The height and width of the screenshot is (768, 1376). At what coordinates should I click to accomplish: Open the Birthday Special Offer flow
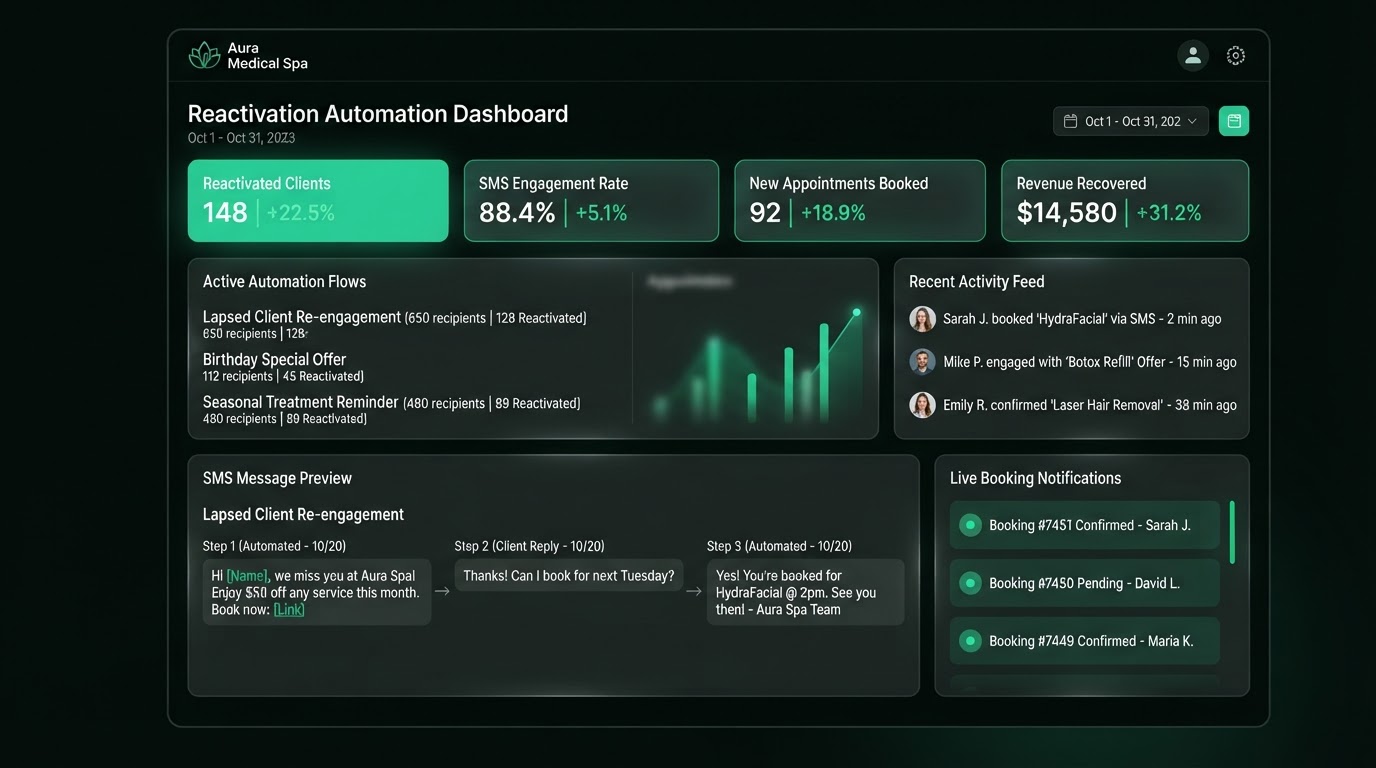click(284, 368)
